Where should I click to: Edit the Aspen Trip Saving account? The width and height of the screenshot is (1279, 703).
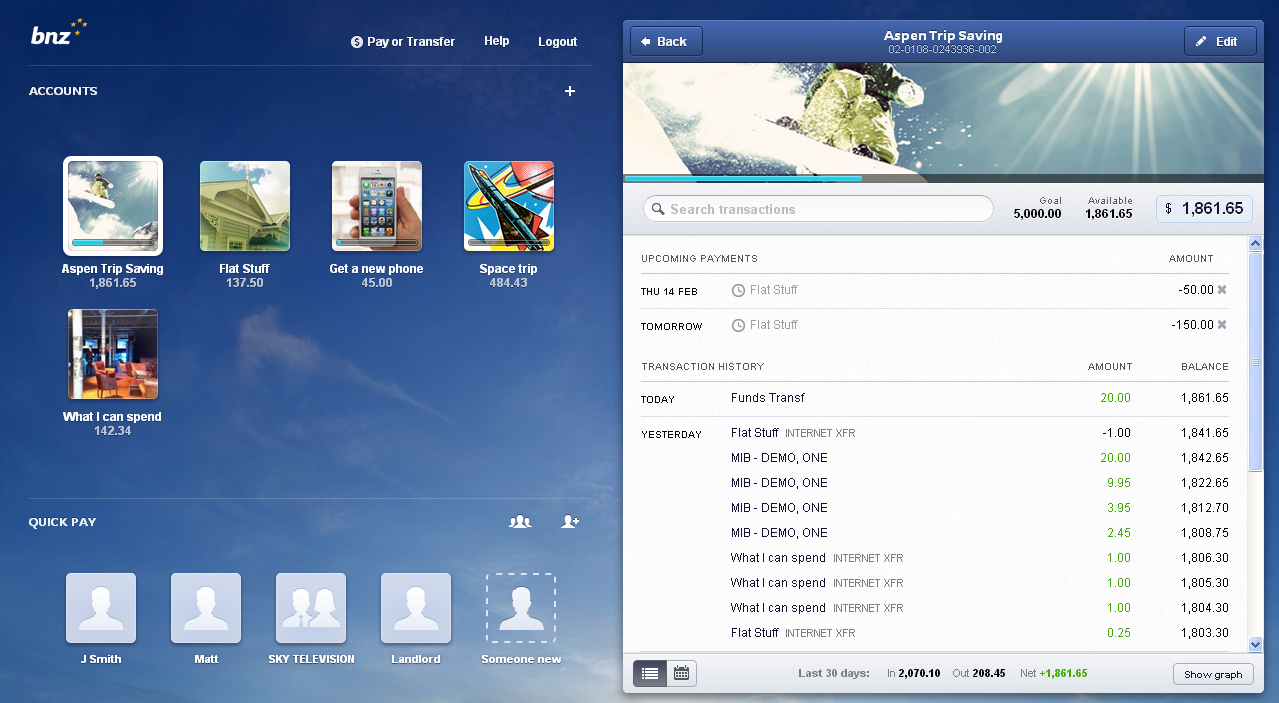click(x=1220, y=41)
